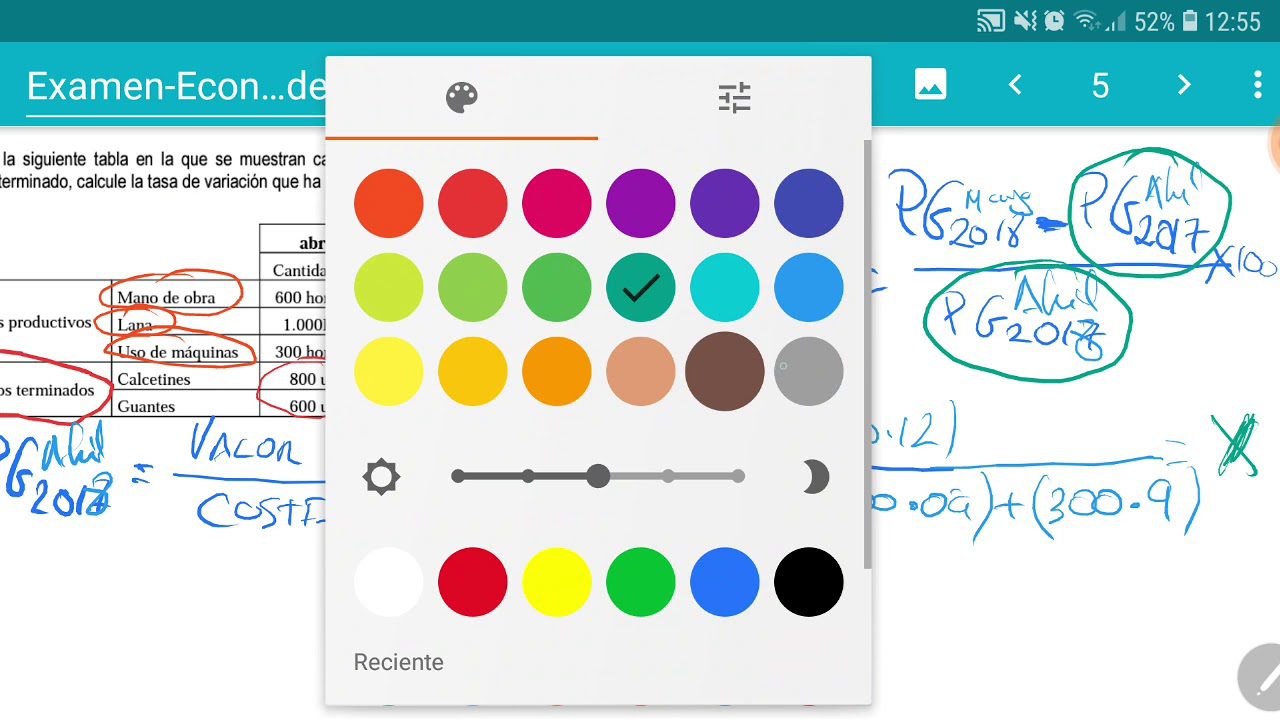This screenshot has width=1280, height=720.
Task: Select the bright red preset color
Action: click(473, 581)
